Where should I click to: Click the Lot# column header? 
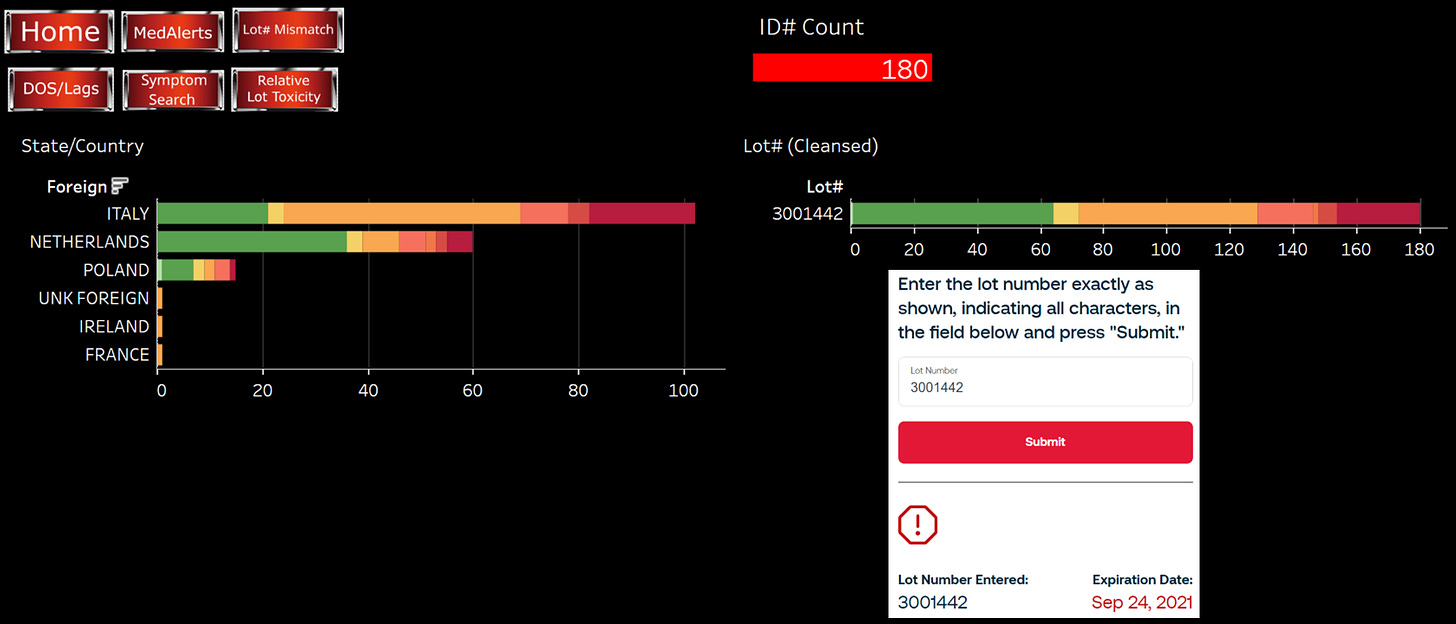825,186
